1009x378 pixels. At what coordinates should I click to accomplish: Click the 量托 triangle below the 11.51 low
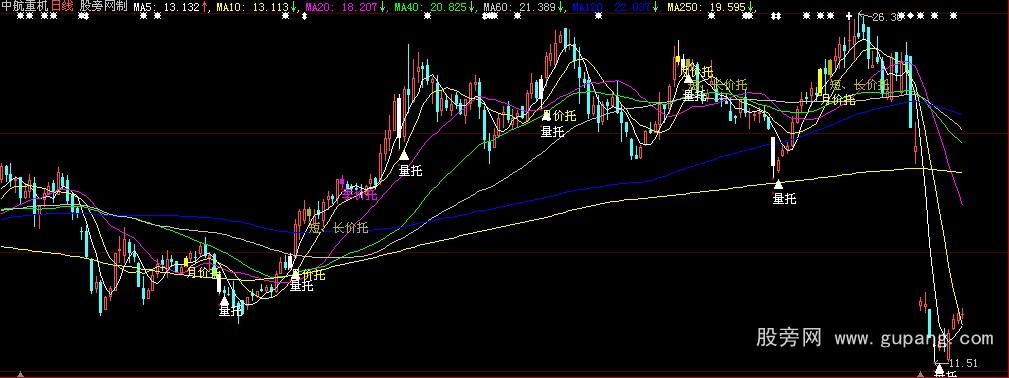pyautogui.click(x=939, y=369)
